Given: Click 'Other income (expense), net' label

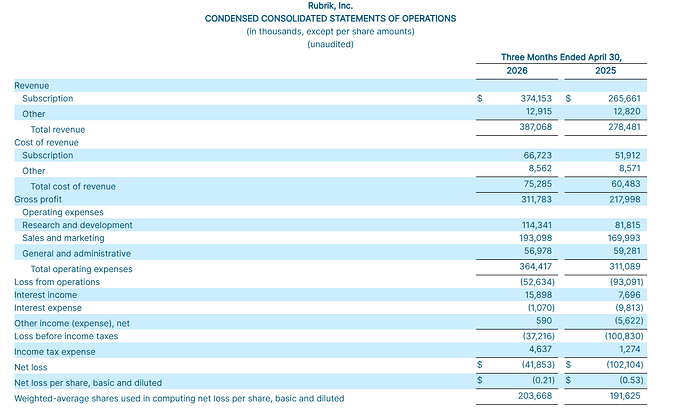Looking at the screenshot, I should (72, 323).
